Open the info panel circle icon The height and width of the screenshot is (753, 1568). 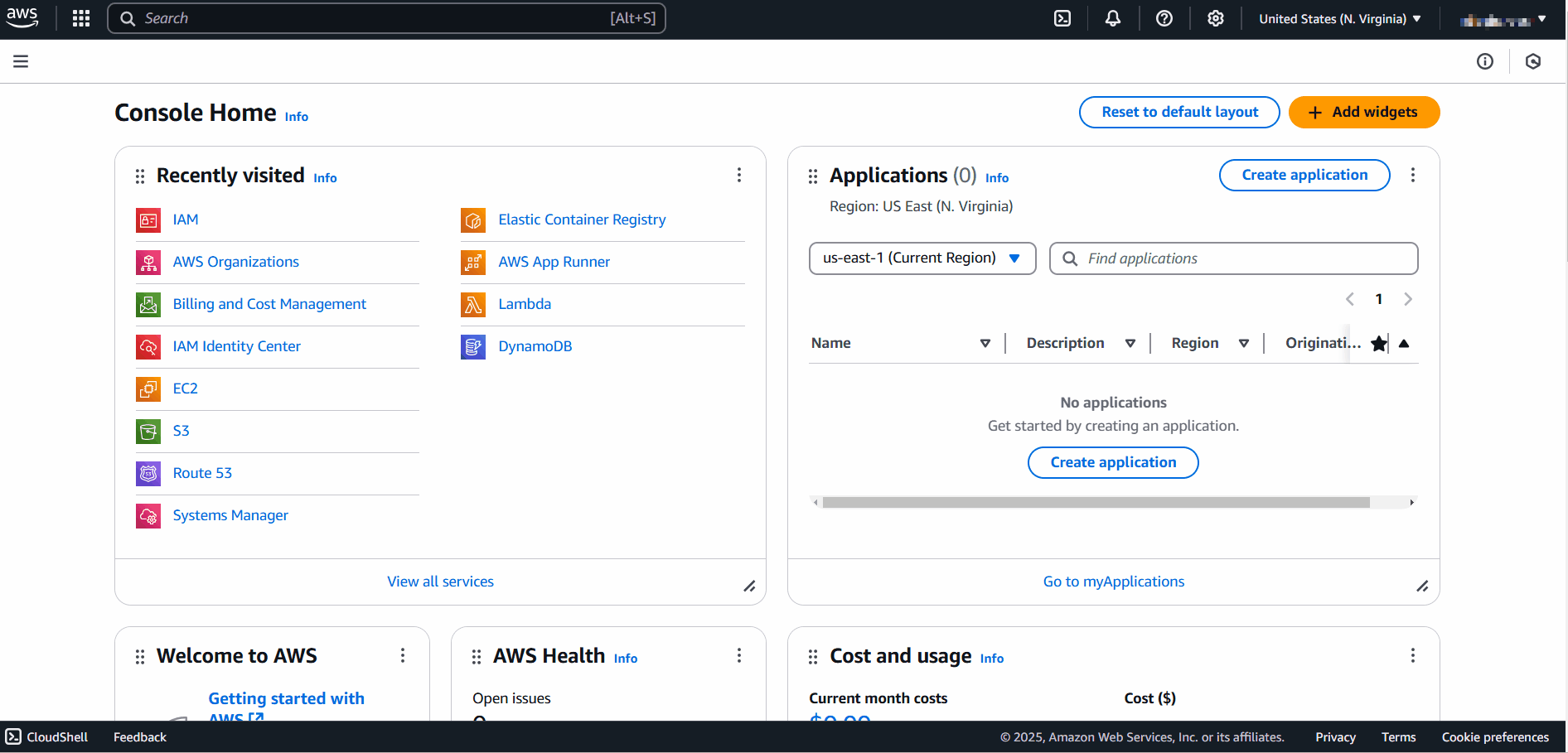pyautogui.click(x=1485, y=61)
